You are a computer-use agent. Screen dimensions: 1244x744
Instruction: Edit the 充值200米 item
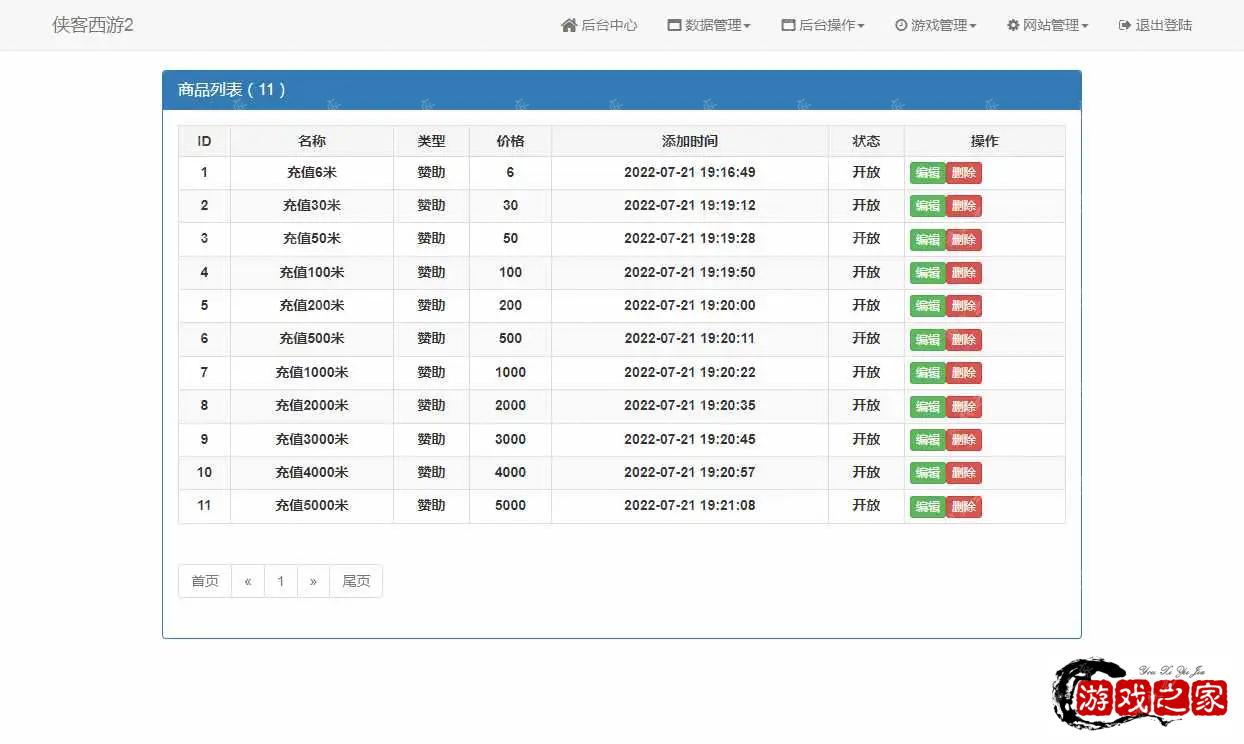pos(928,306)
